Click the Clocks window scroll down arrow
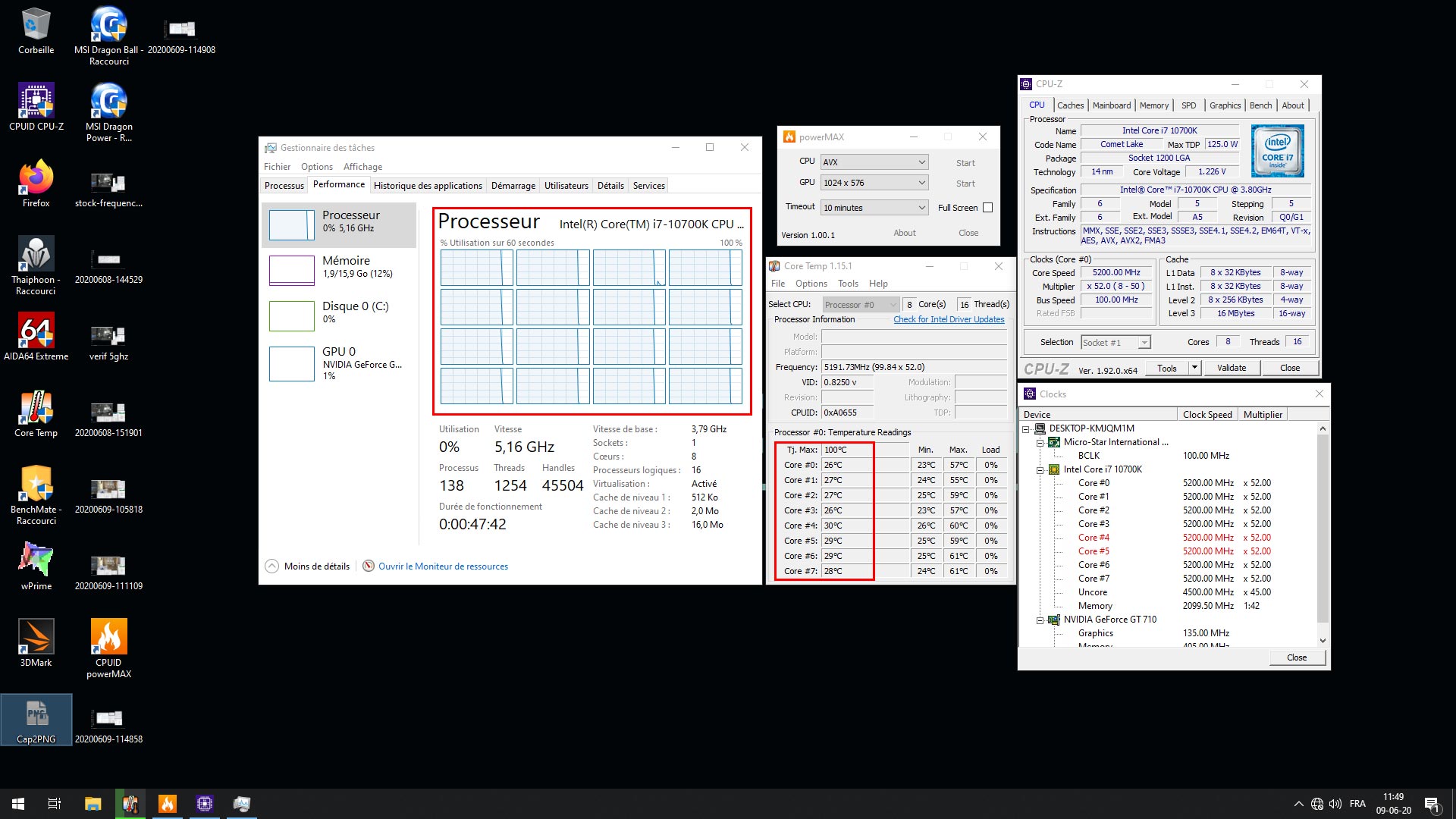This screenshot has width=1456, height=819. (1323, 640)
